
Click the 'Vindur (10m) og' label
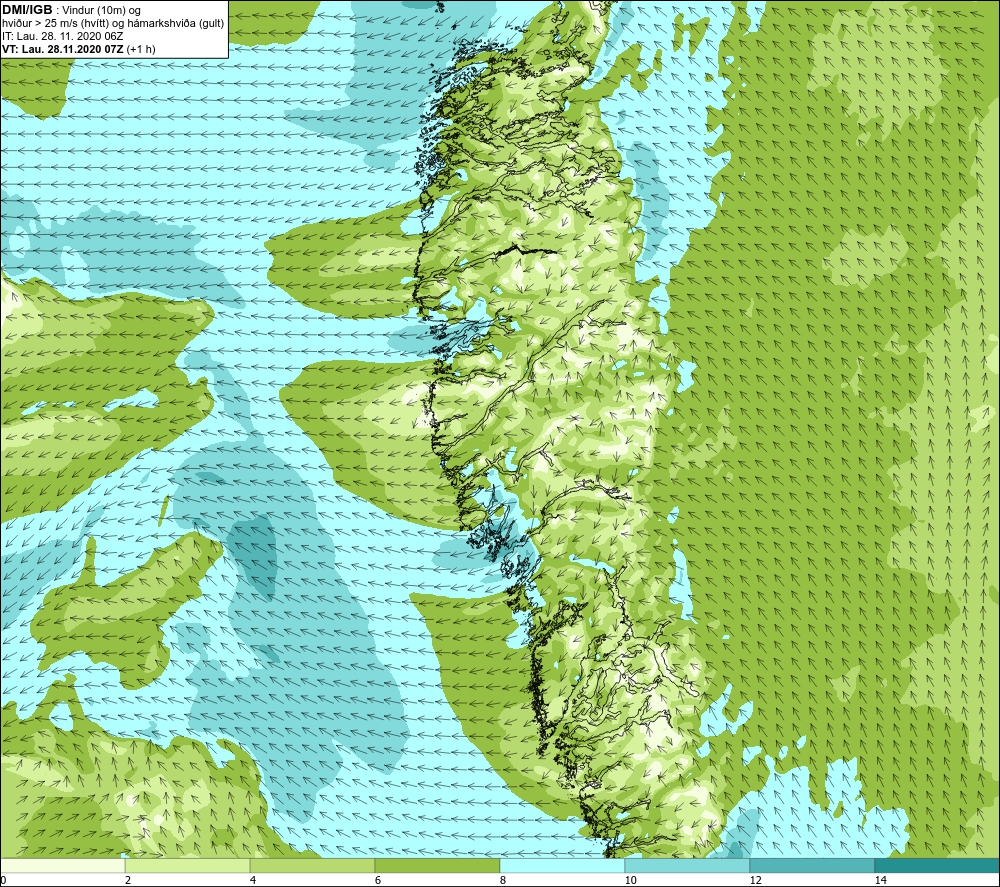coord(103,11)
